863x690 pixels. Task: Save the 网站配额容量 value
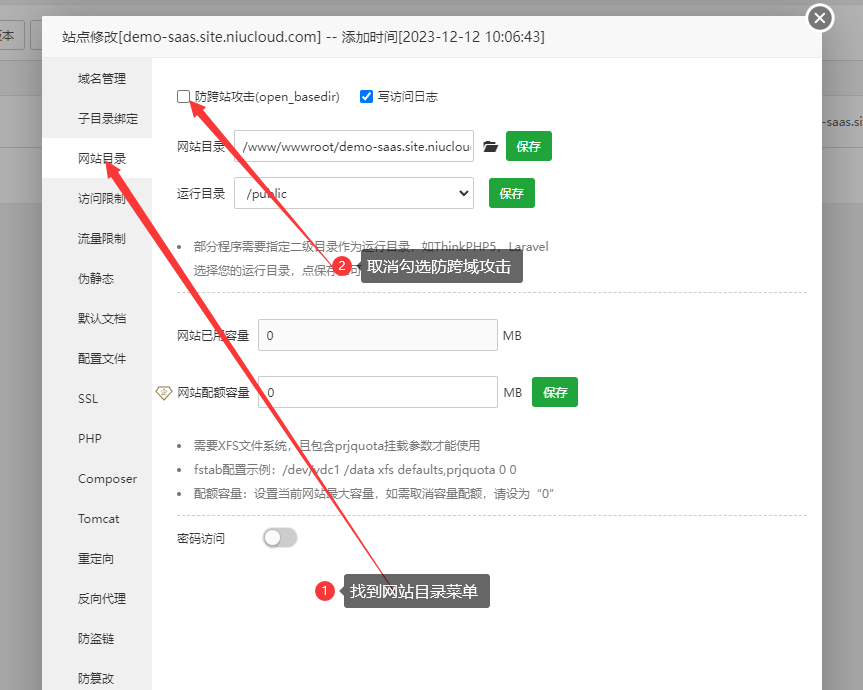[x=554, y=392]
